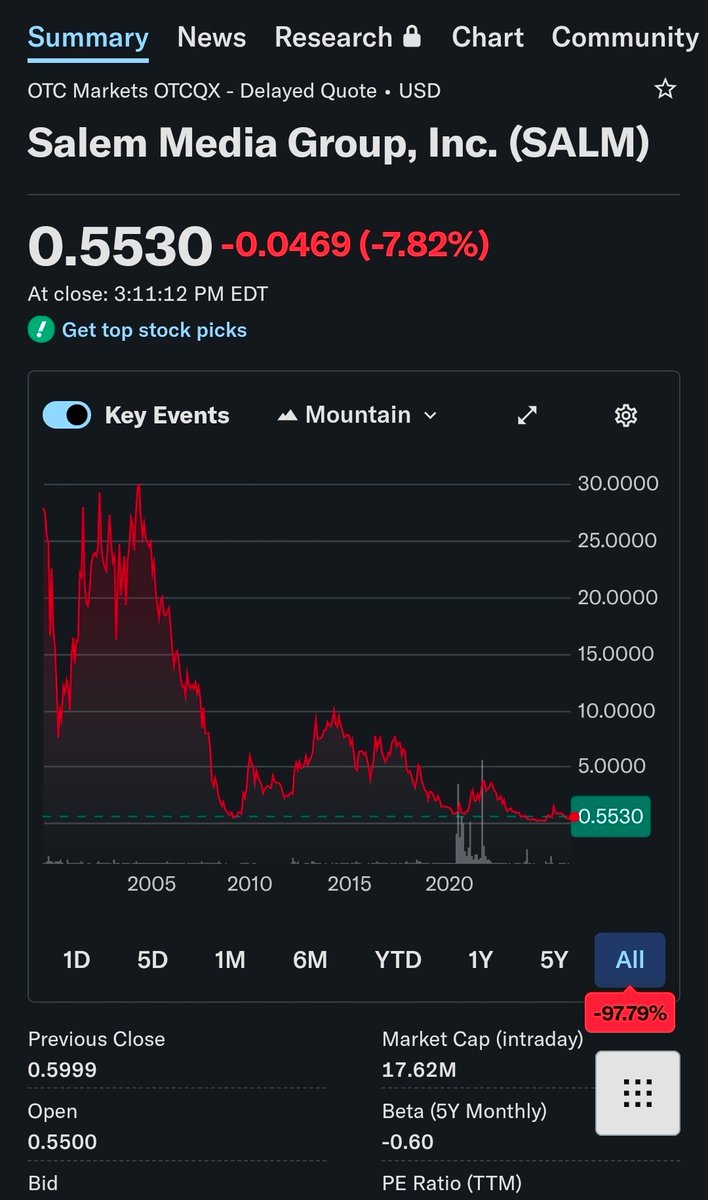Open the Community tab
The image size is (708, 1200).
click(625, 37)
